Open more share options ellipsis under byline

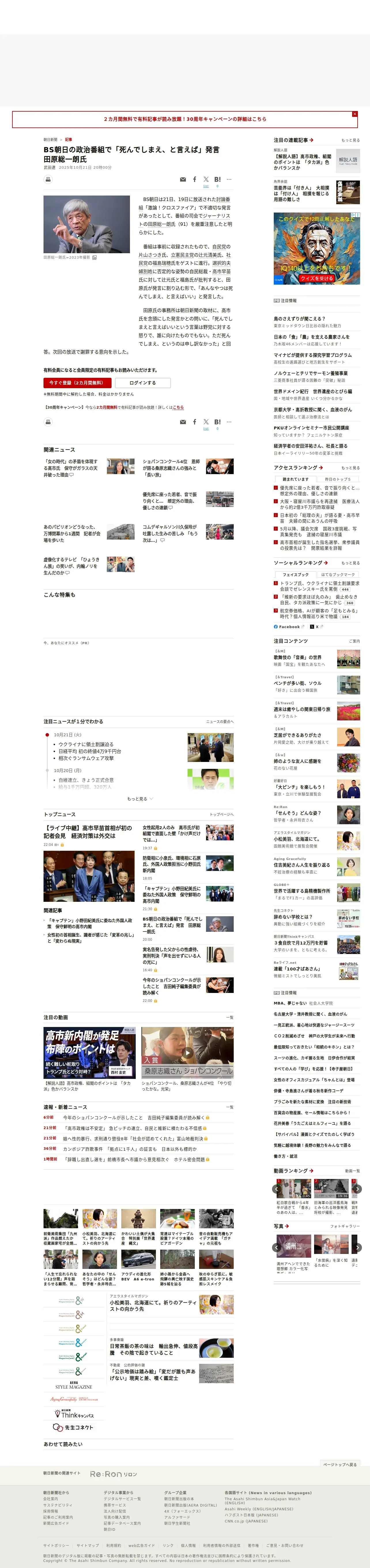(229, 180)
